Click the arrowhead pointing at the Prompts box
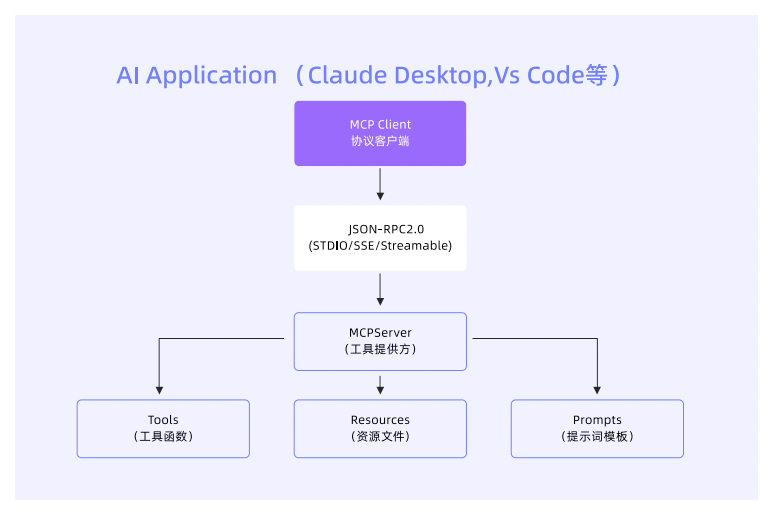The width and height of the screenshot is (773, 512). click(x=598, y=389)
